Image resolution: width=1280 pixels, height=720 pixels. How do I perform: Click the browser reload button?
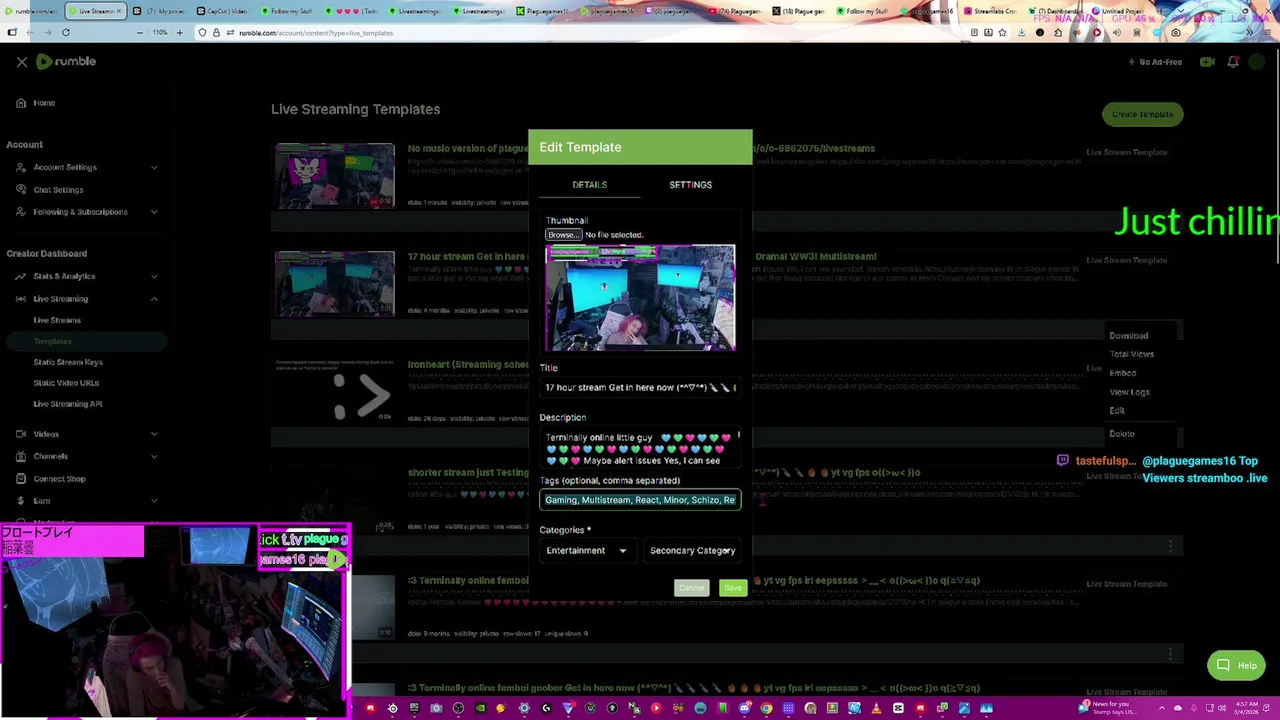(66, 33)
